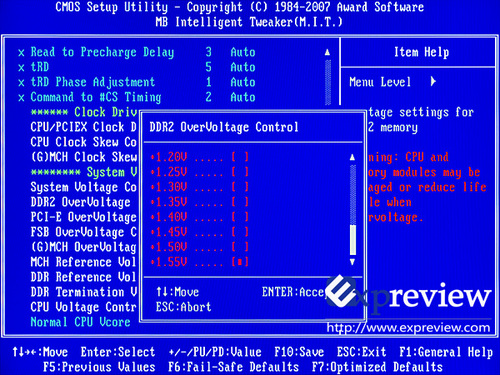
Task: Select MCH Reference Voltage item
Action: [84, 262]
